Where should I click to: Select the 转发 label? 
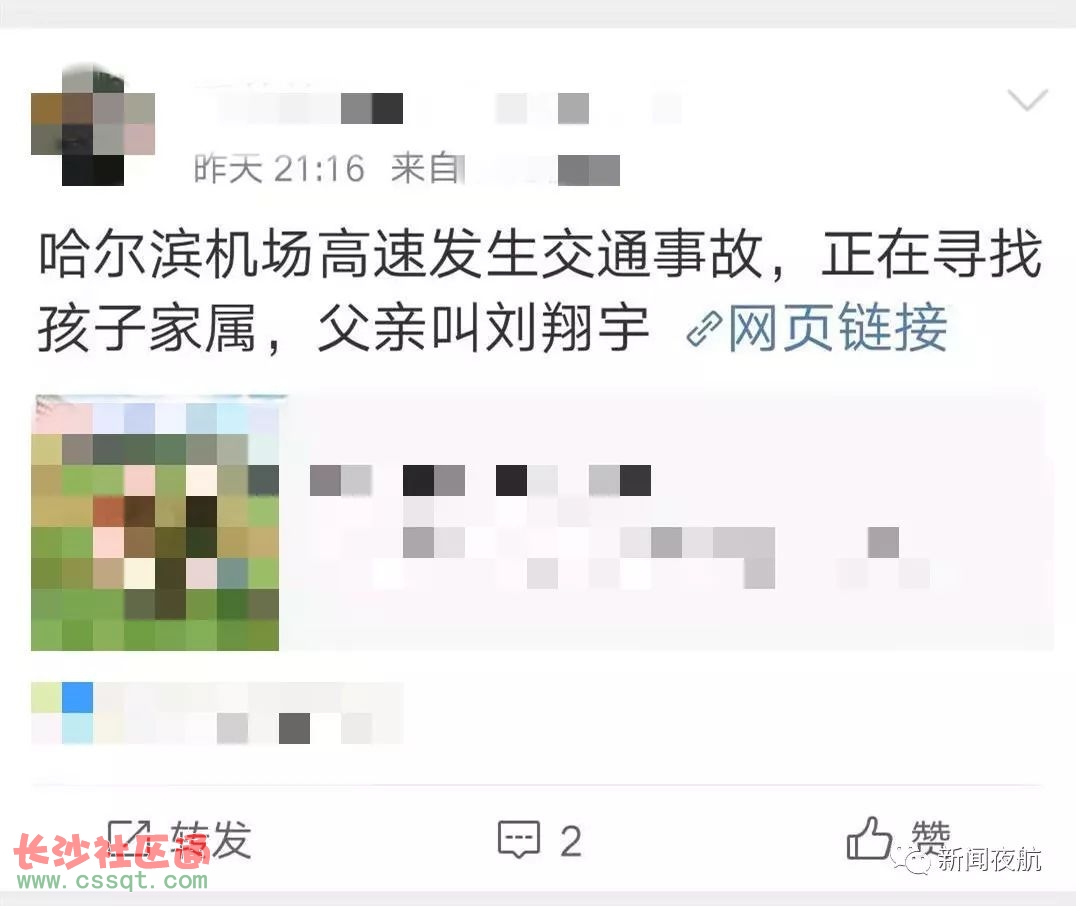pyautogui.click(x=210, y=839)
